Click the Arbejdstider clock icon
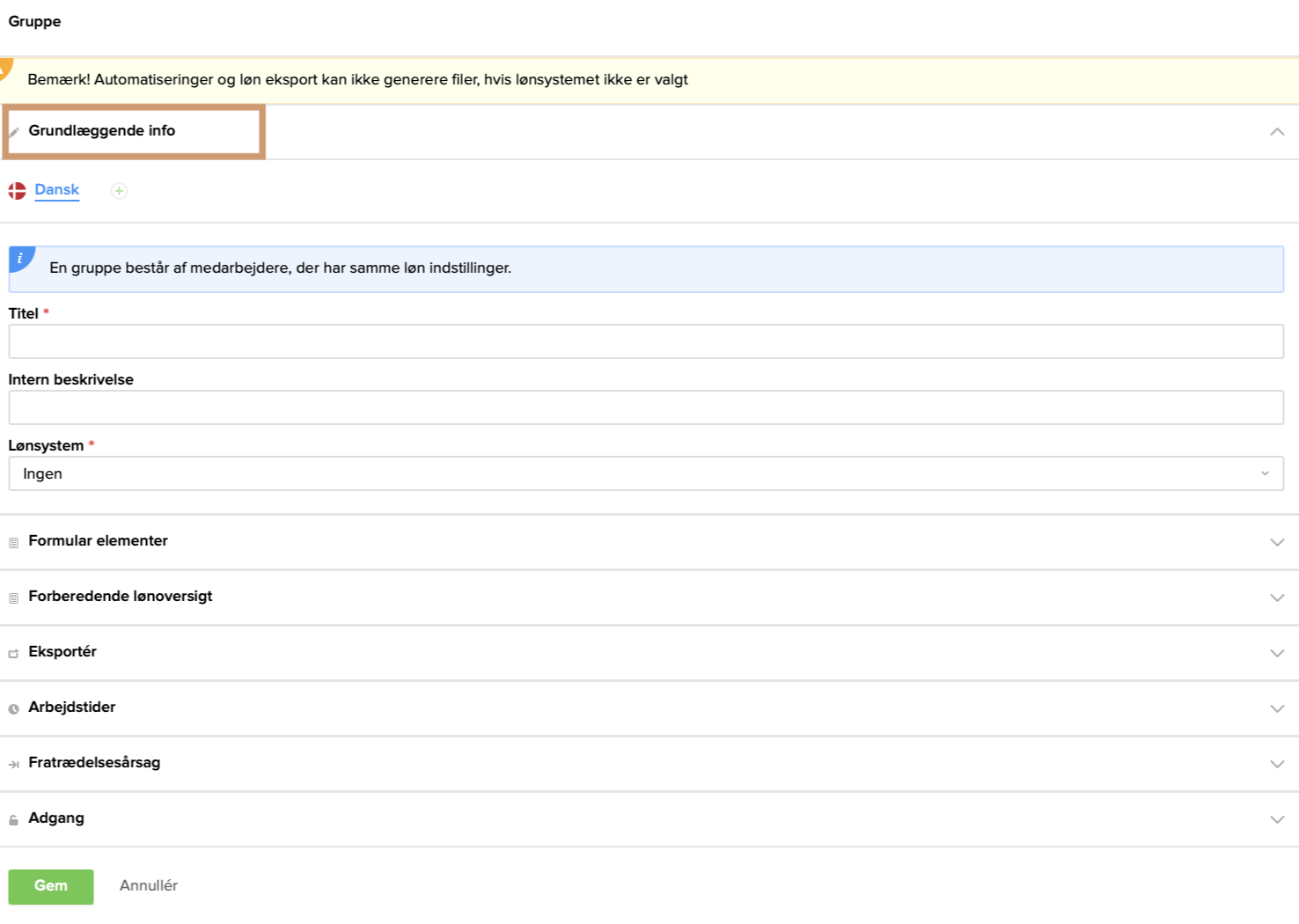The height and width of the screenshot is (924, 1299). (x=13, y=709)
